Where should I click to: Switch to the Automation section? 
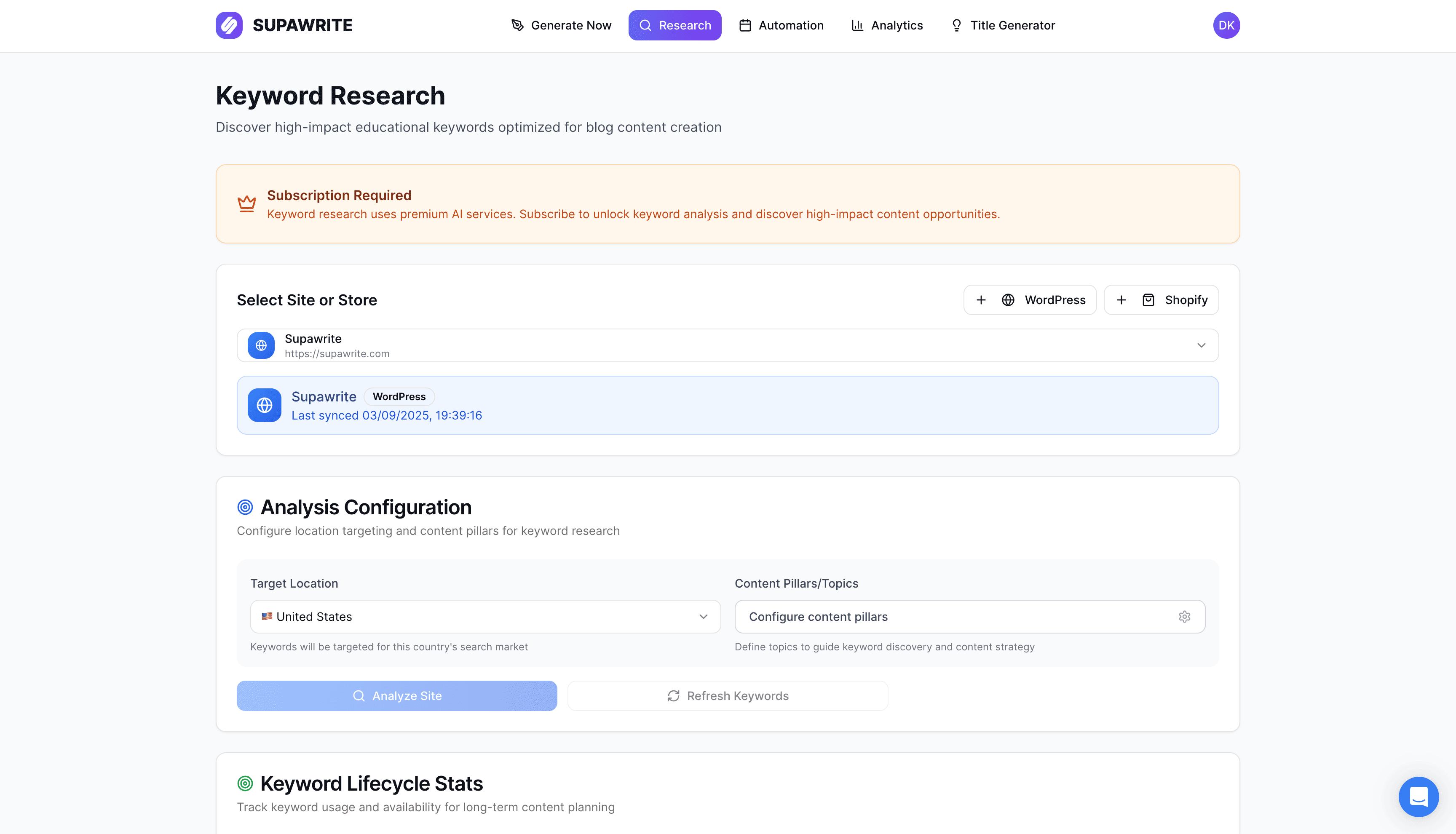pos(781,24)
